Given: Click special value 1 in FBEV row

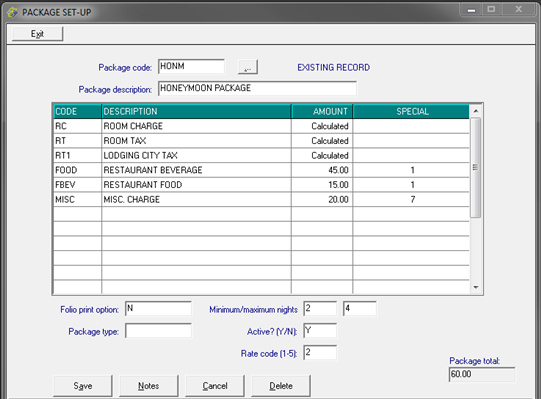Looking at the screenshot, I should point(411,185).
